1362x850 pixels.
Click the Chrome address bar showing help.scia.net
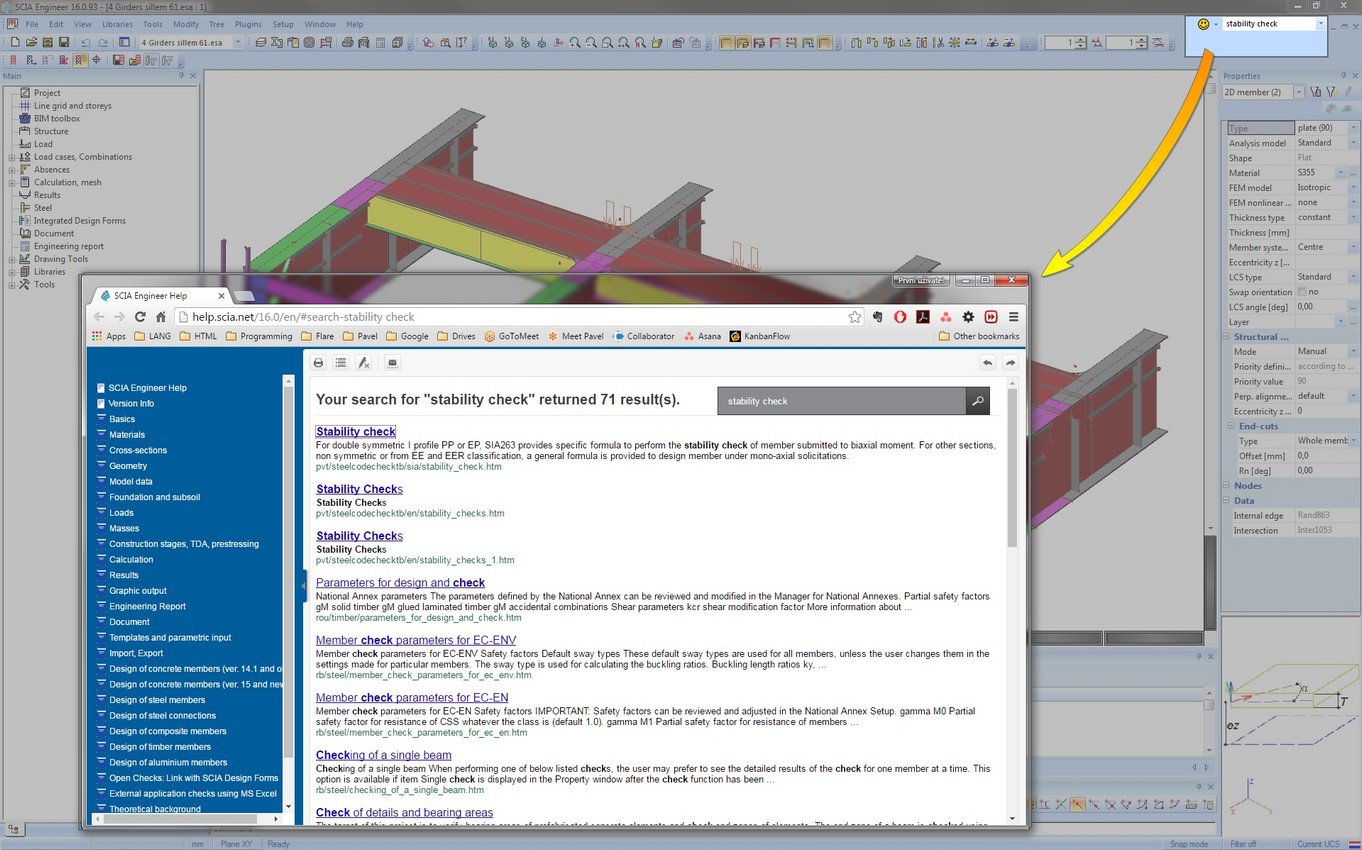[x=520, y=317]
